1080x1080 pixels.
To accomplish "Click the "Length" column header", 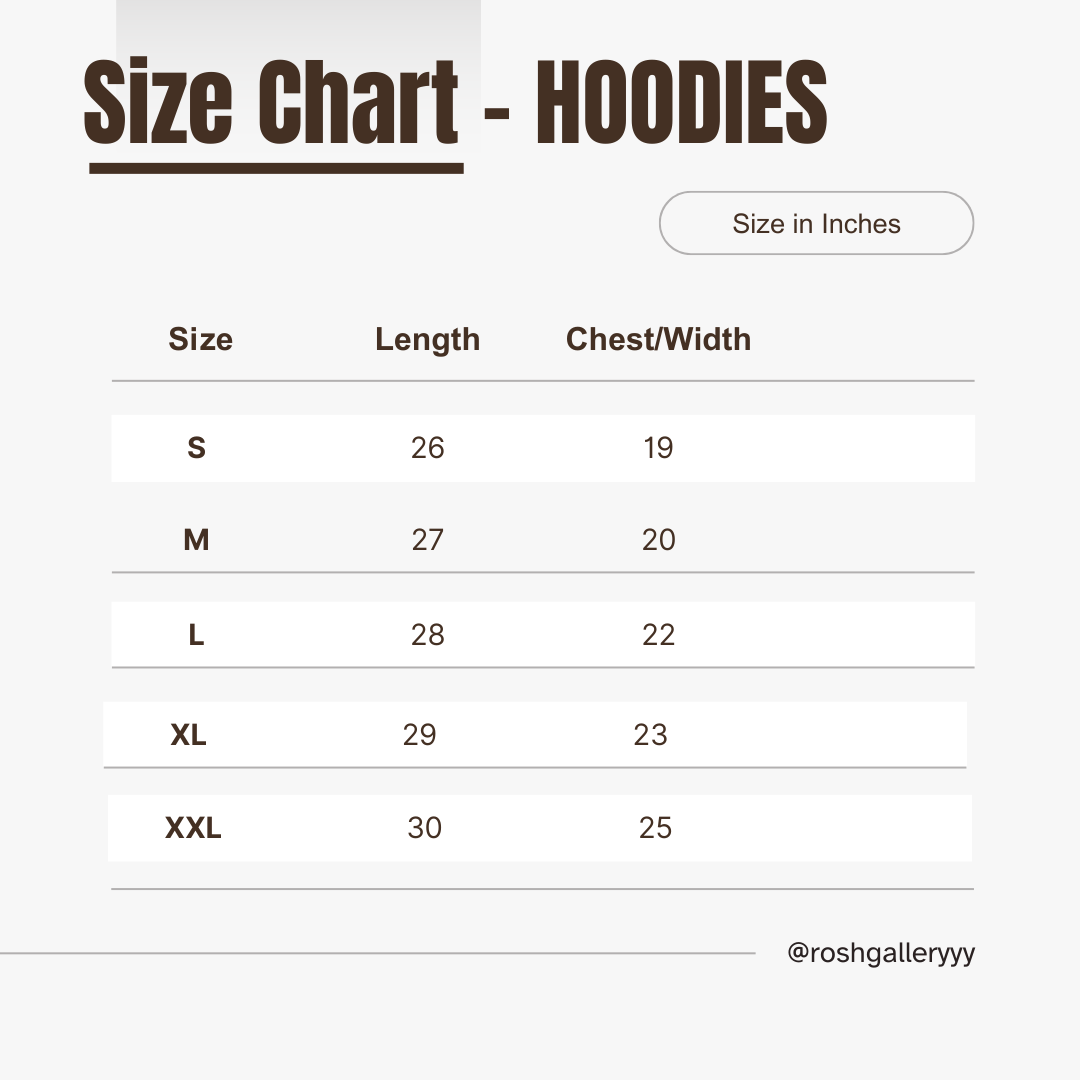I will pyautogui.click(x=427, y=339).
